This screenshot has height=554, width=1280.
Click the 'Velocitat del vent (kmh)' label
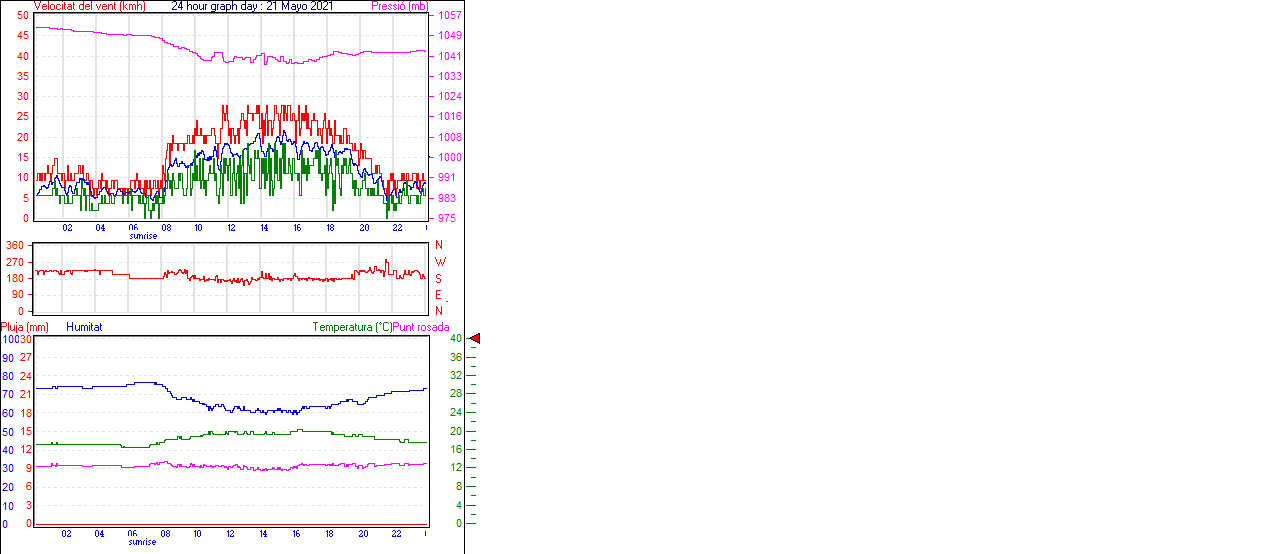89,6
